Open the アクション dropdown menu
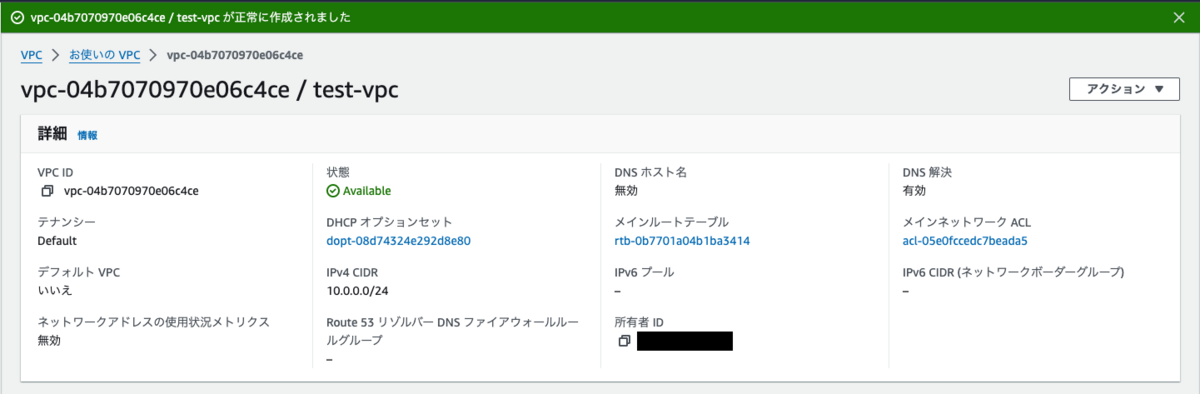 tap(1125, 89)
